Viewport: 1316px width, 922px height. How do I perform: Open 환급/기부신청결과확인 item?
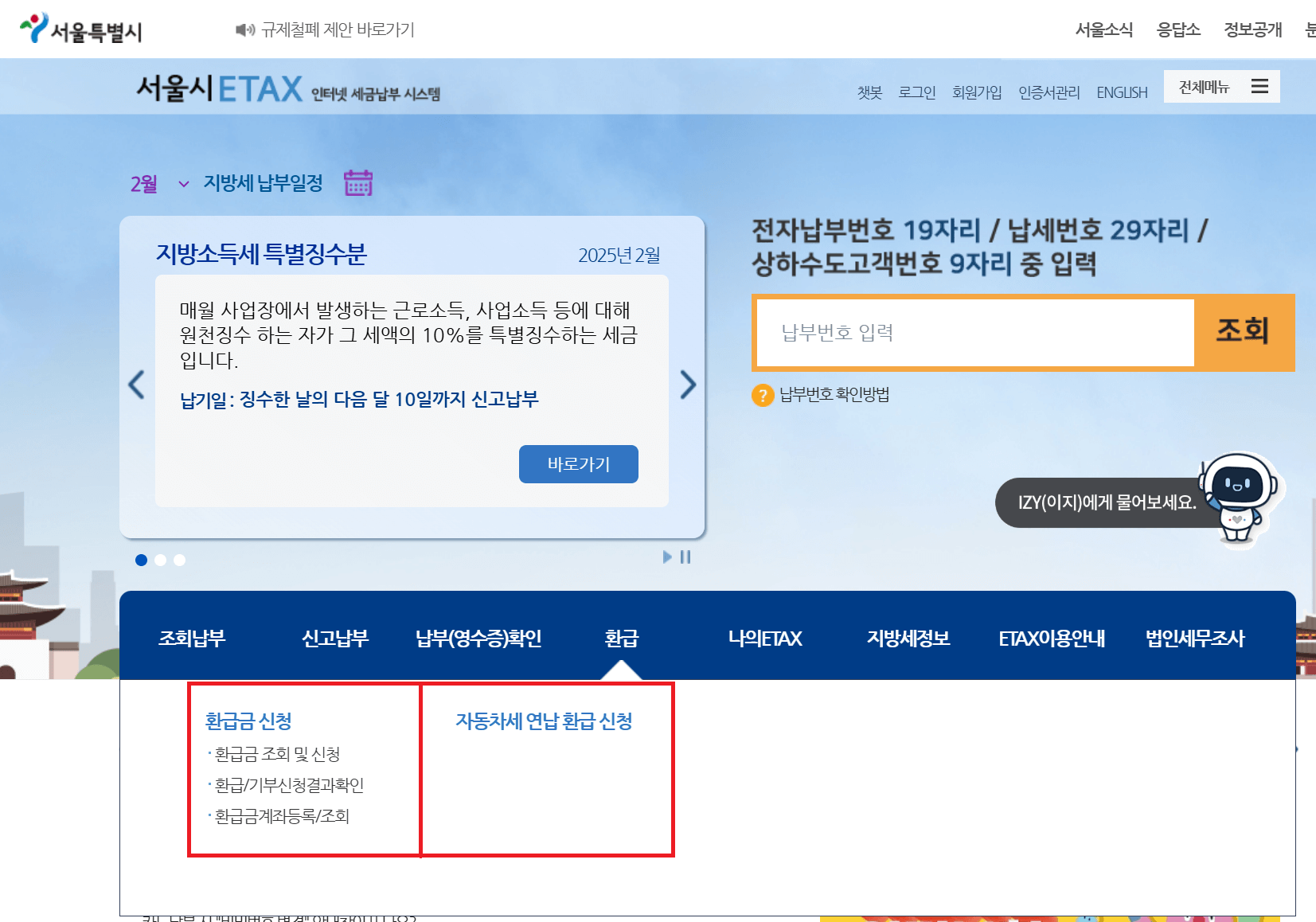290,785
